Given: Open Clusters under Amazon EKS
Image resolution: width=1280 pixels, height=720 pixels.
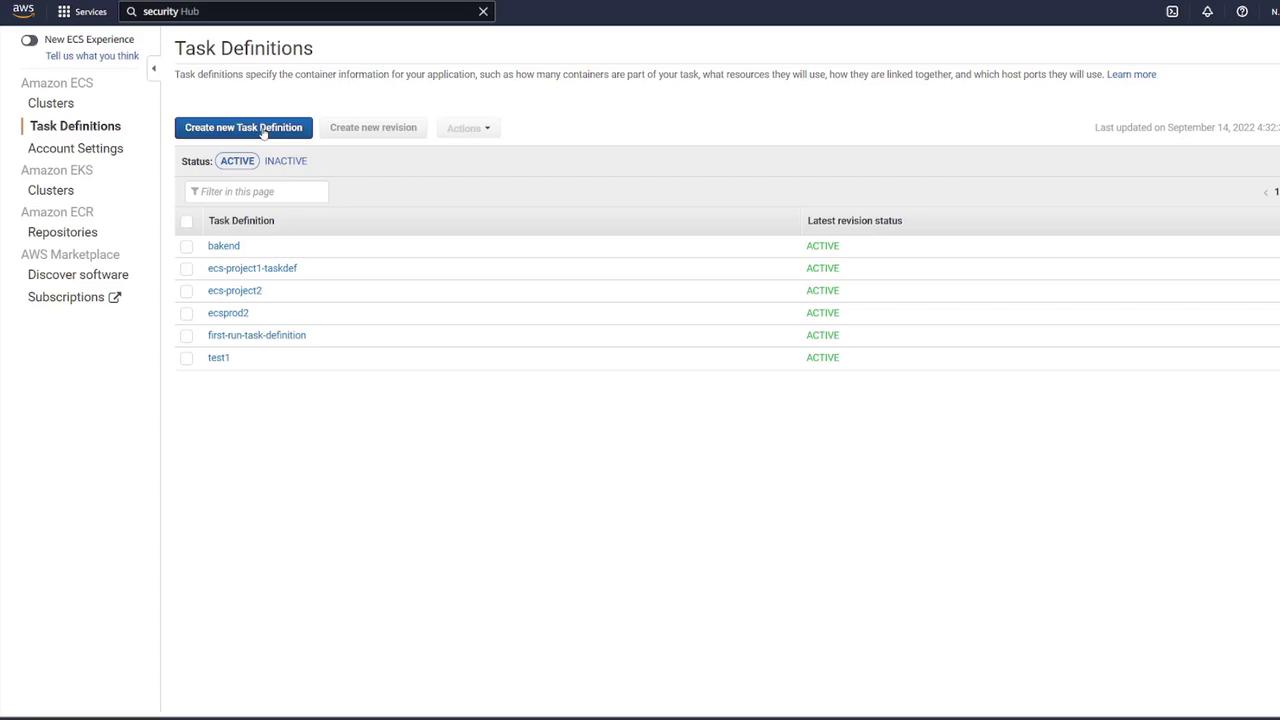Looking at the screenshot, I should (51, 190).
